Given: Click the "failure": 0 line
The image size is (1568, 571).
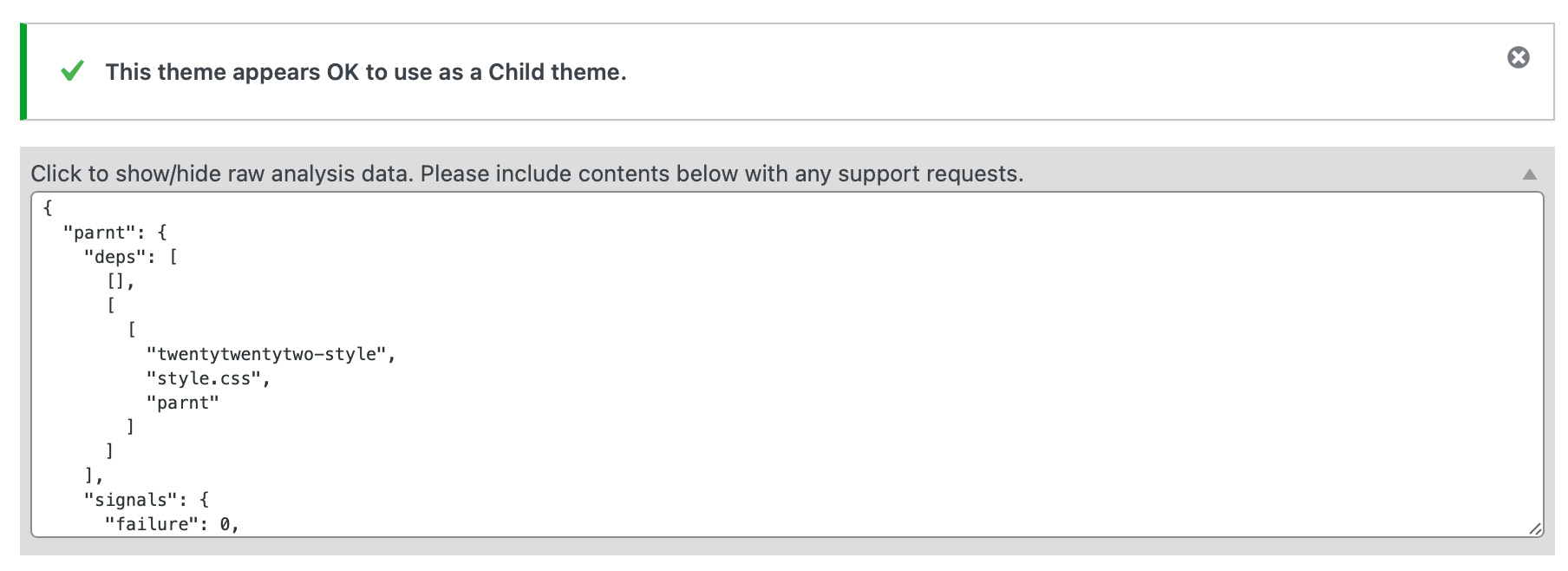Looking at the screenshot, I should (x=172, y=524).
